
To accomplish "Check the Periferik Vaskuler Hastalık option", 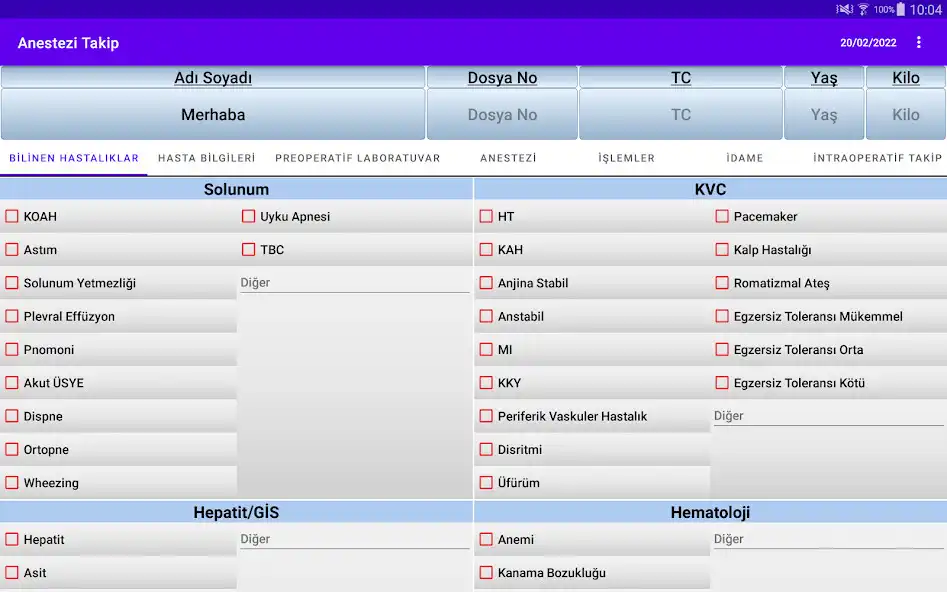I will click(x=486, y=416).
